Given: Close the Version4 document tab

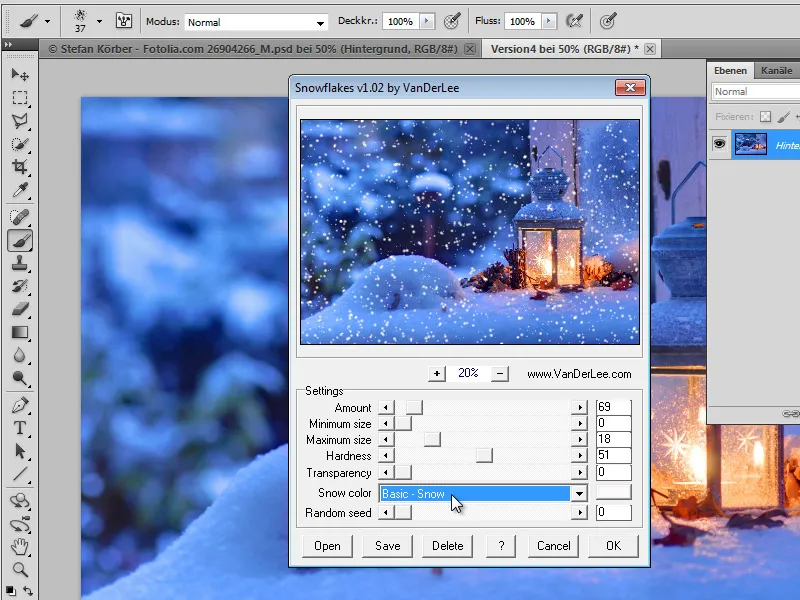Looking at the screenshot, I should tap(650, 49).
